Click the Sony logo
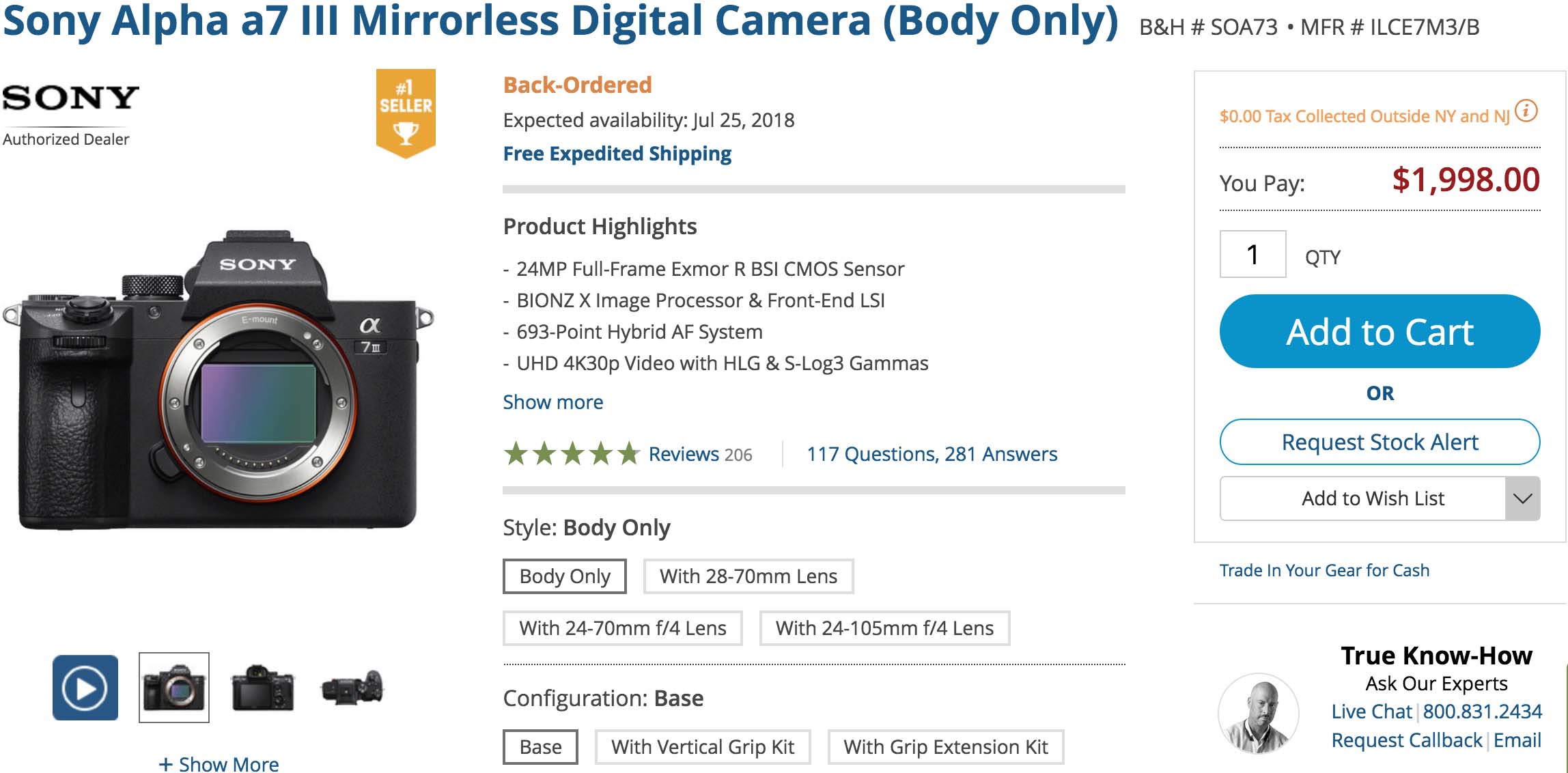Image resolution: width=1568 pixels, height=773 pixels. 70,98
